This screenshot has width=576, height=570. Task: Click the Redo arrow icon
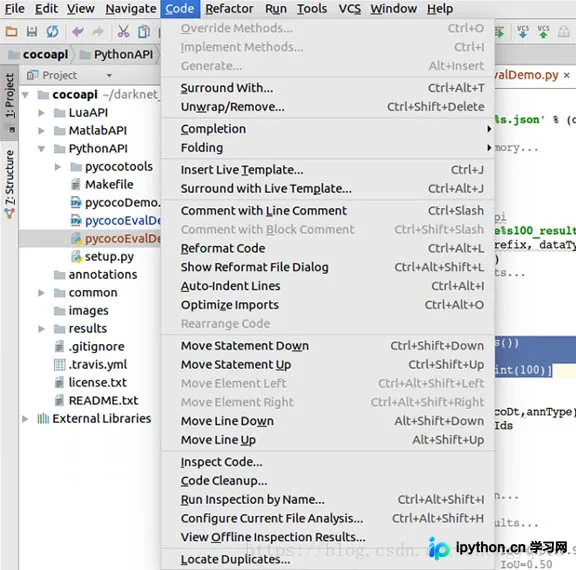coord(98,32)
